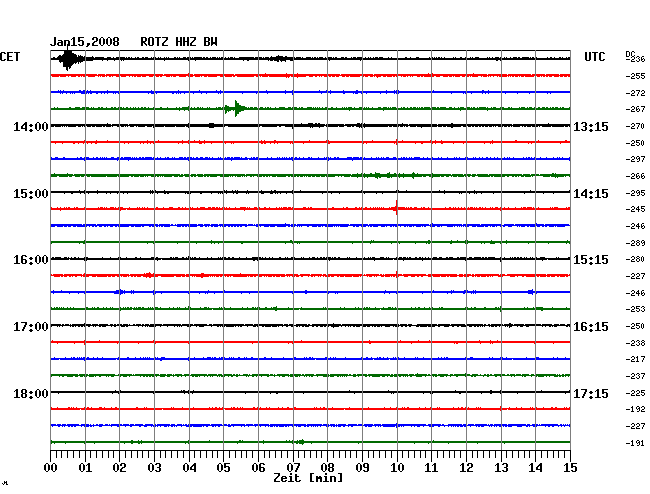Click the DC offset value -289

[635, 243]
